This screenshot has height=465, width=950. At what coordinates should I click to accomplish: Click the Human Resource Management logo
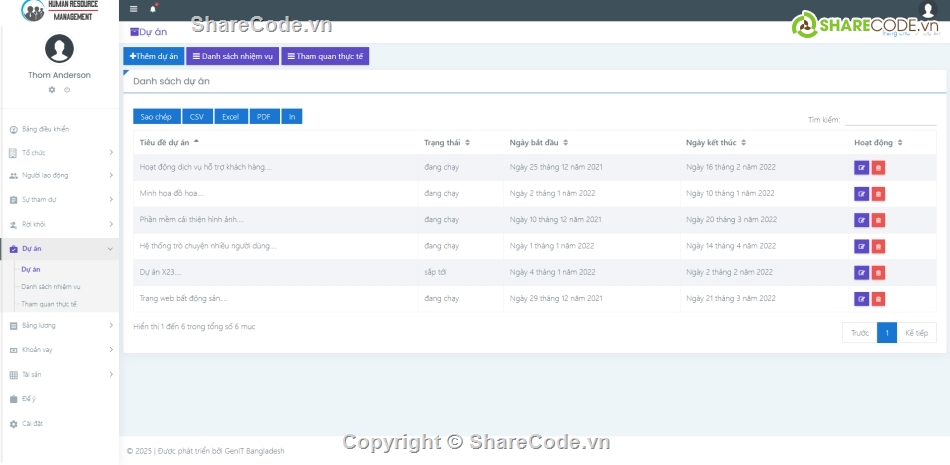[x=59, y=10]
